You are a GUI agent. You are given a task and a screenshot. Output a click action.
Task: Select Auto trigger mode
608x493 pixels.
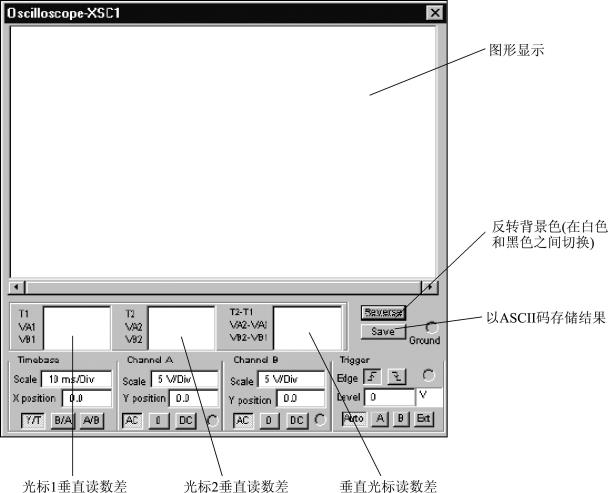pos(354,419)
